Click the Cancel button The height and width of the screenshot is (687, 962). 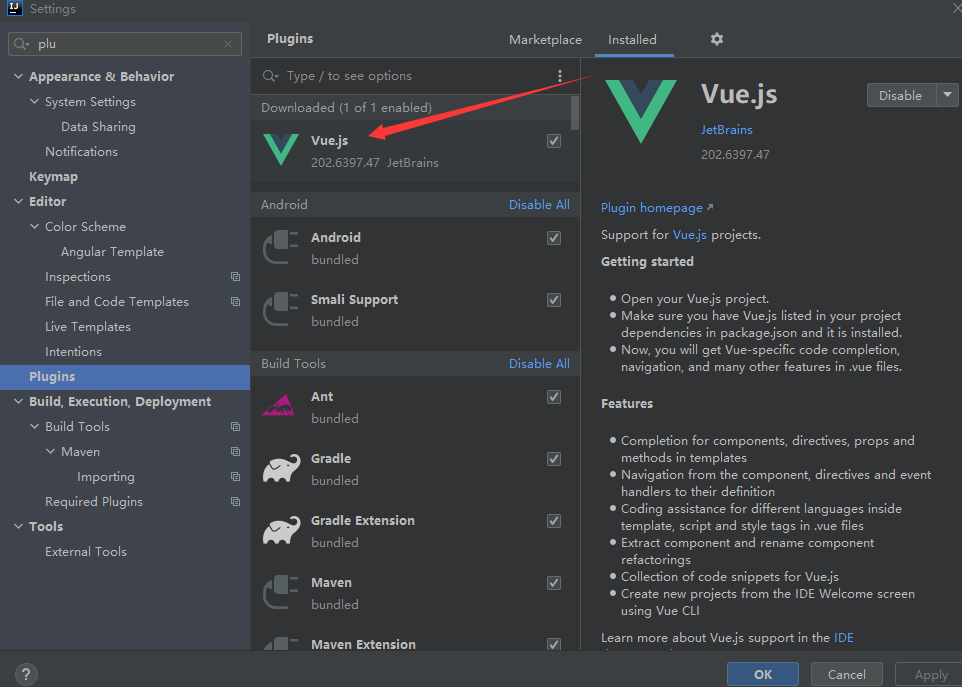847,675
